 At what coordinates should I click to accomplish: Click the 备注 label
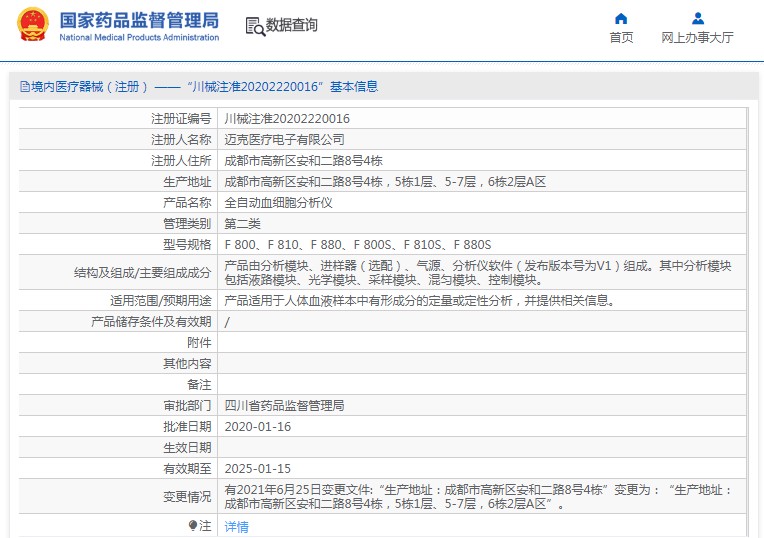tap(199, 384)
